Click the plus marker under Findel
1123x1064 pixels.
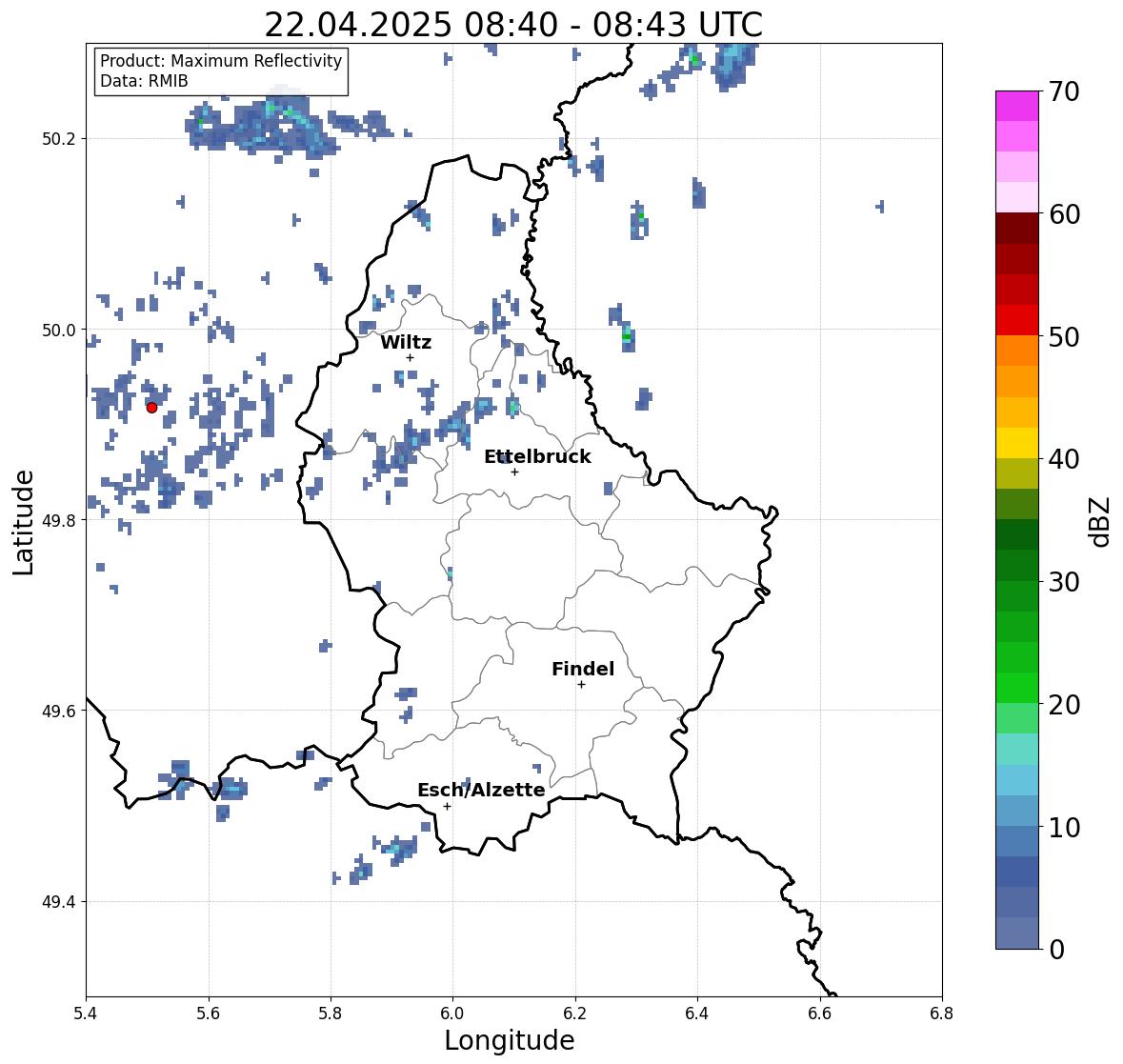point(582,685)
